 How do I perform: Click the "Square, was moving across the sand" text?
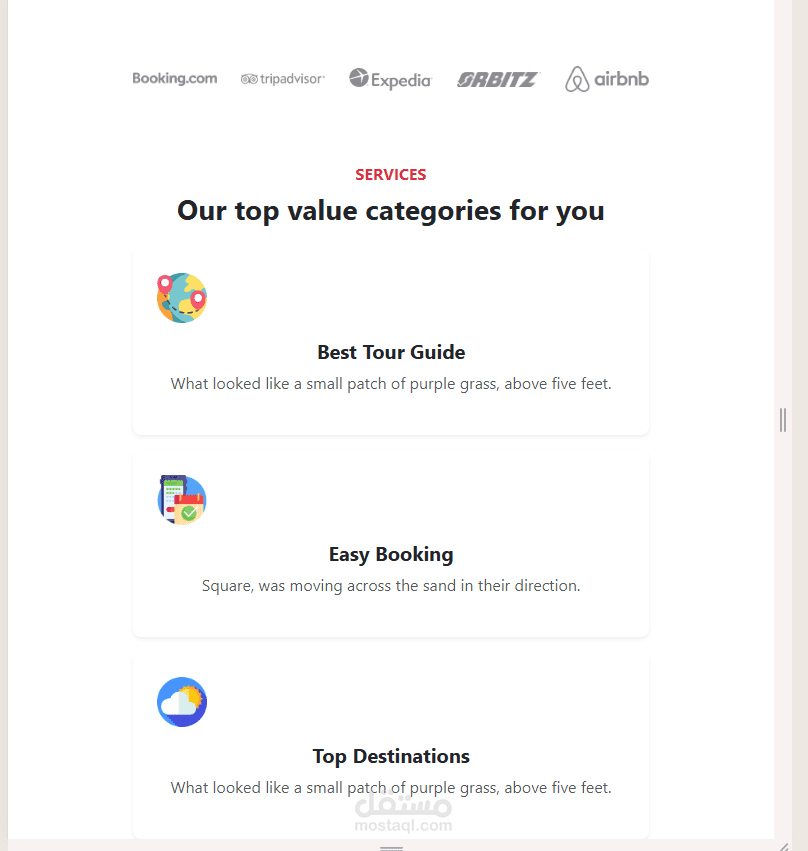coord(391,586)
